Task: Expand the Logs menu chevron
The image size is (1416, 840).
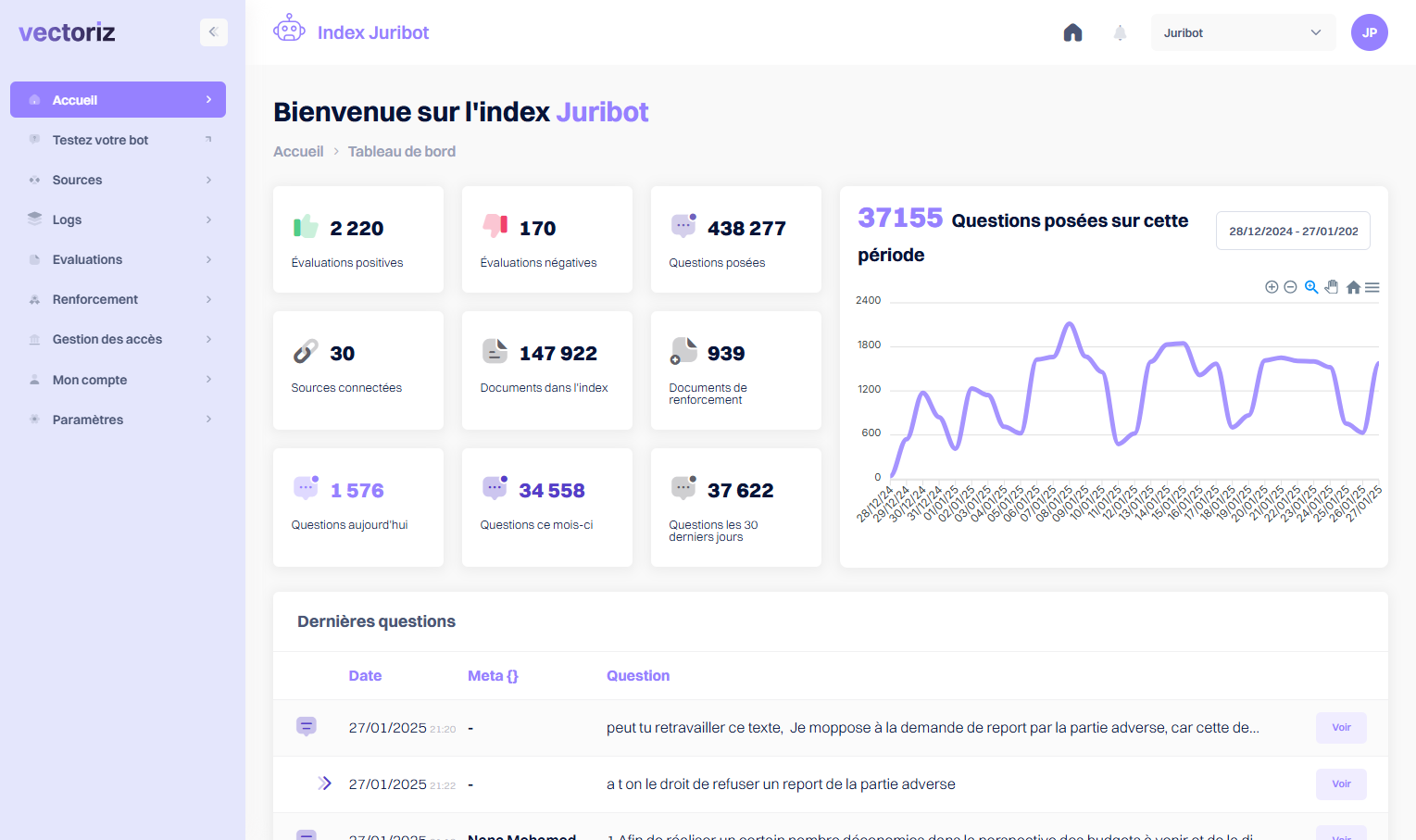Action: 208,219
